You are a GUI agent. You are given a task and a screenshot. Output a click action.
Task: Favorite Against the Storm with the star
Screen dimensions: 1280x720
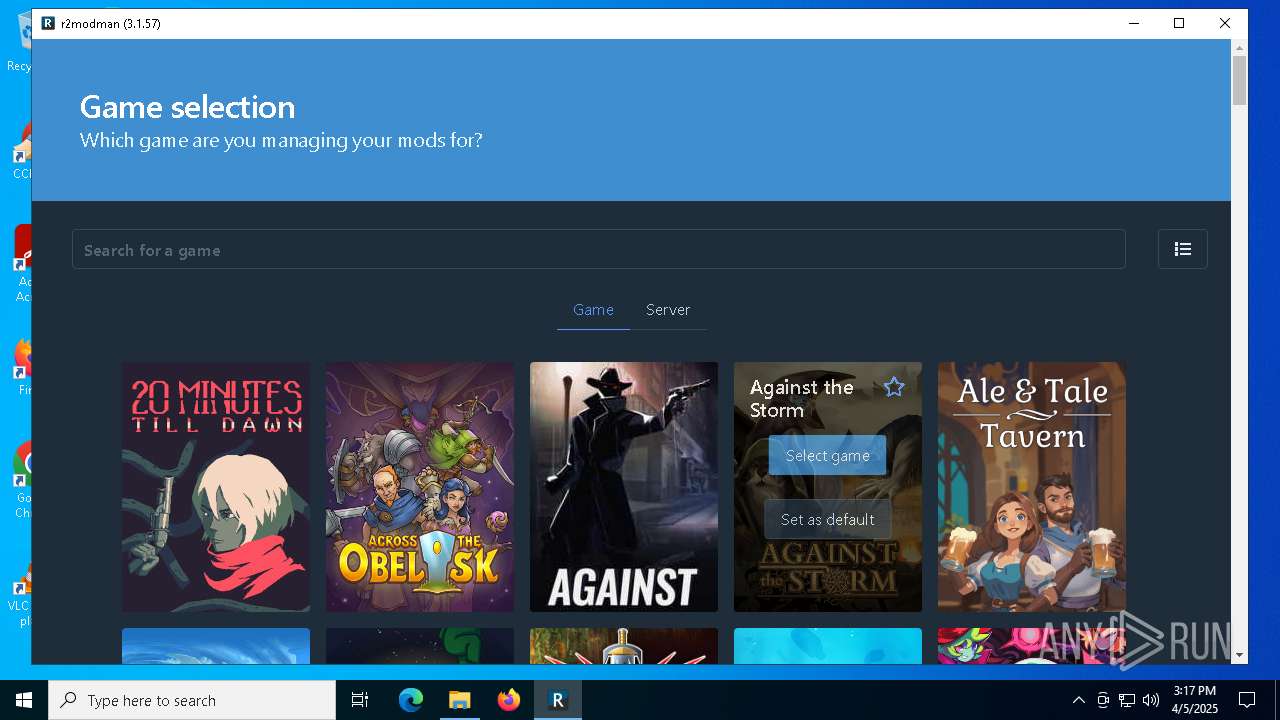click(894, 387)
